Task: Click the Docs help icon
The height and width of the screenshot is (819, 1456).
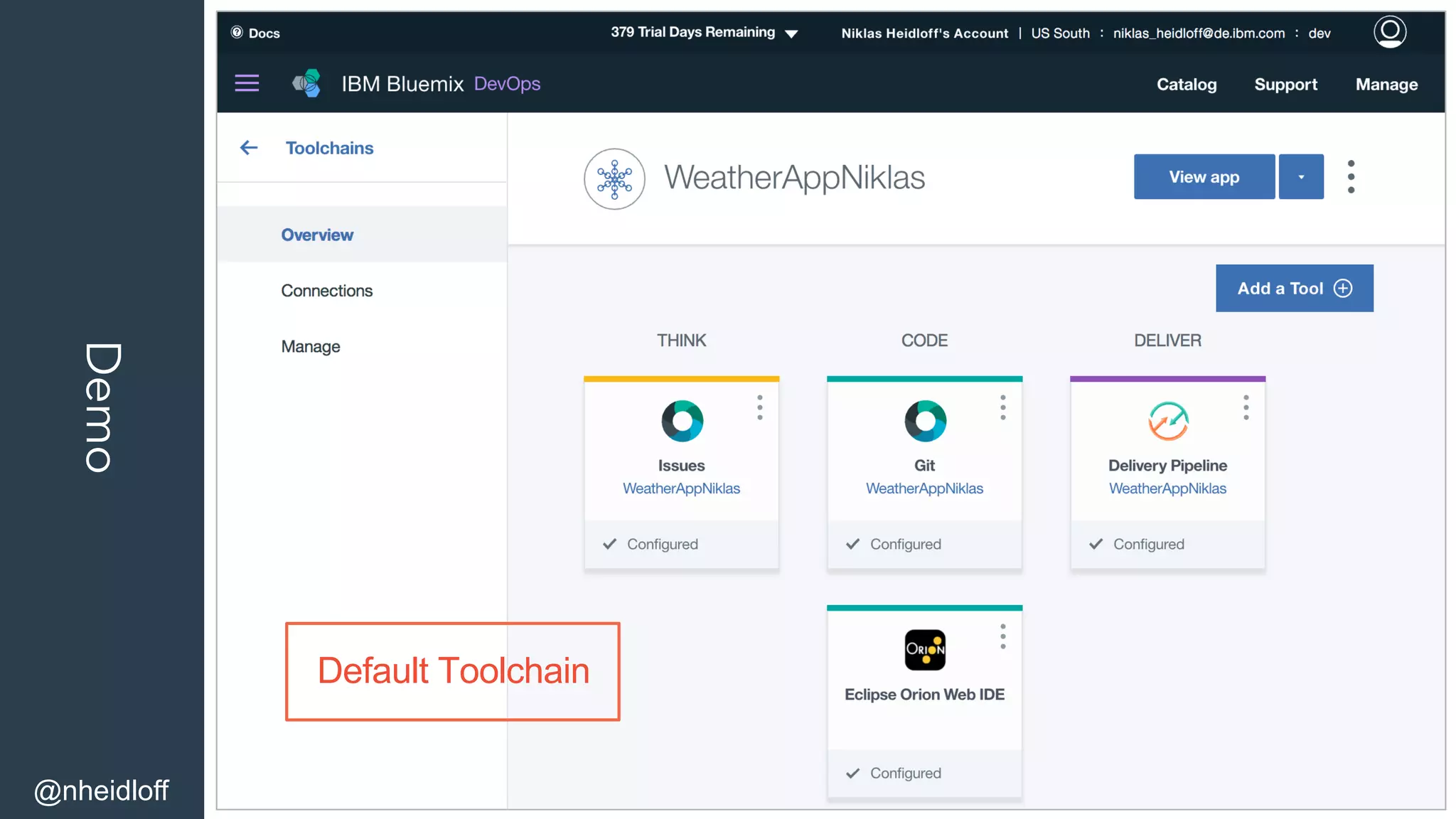Action: point(237,33)
